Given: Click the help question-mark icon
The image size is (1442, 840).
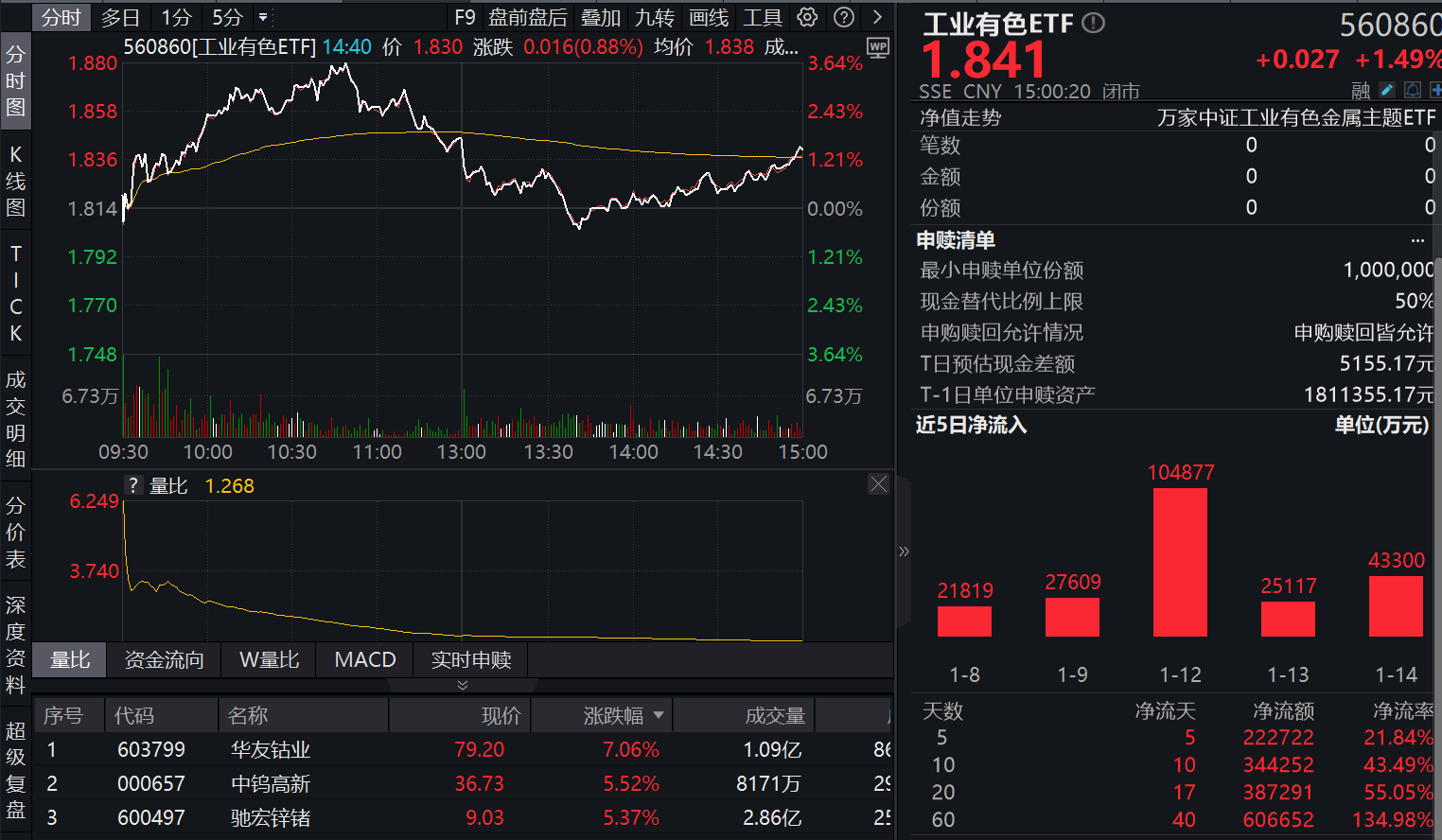Looking at the screenshot, I should (x=843, y=17).
